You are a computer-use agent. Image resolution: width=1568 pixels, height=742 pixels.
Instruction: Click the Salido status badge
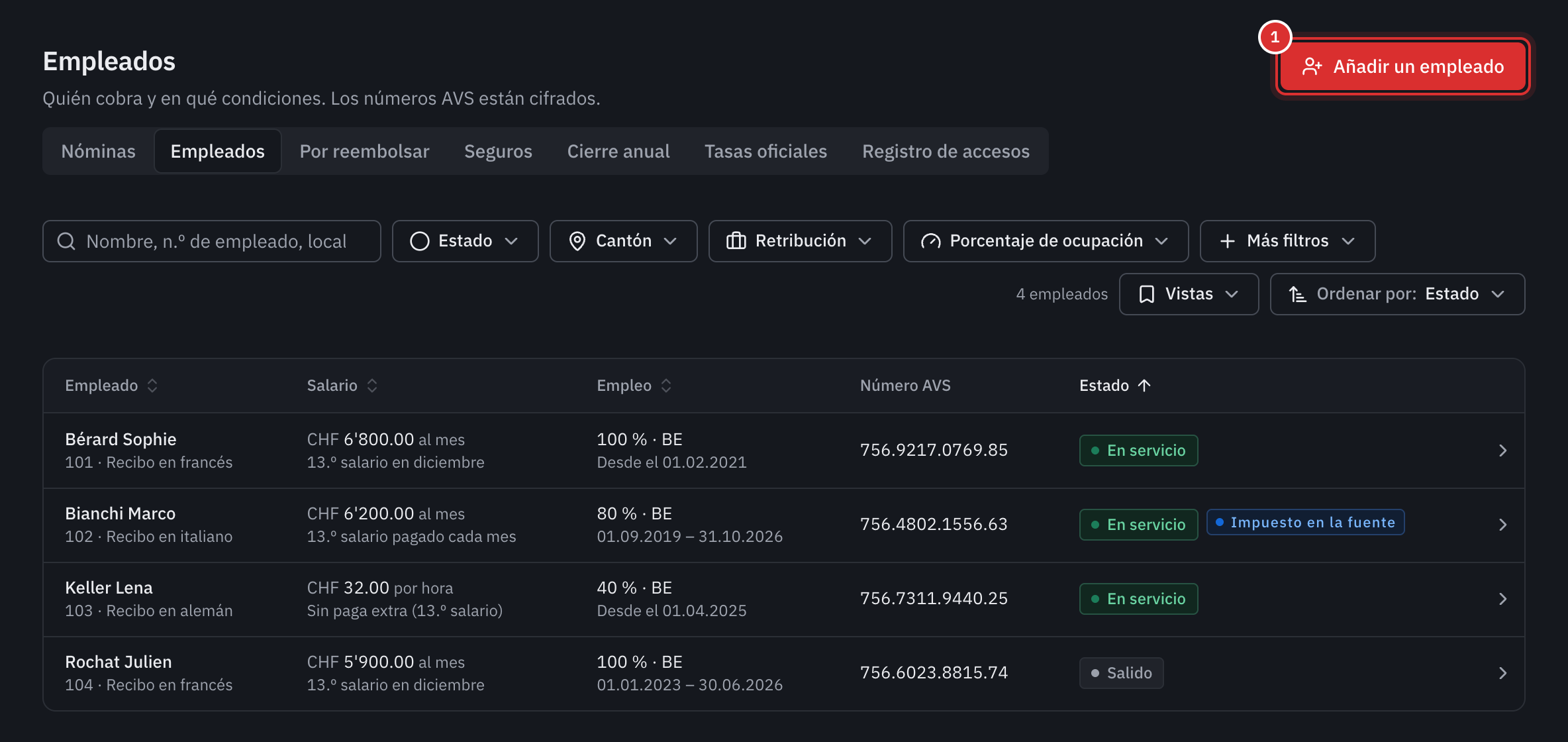point(1121,673)
